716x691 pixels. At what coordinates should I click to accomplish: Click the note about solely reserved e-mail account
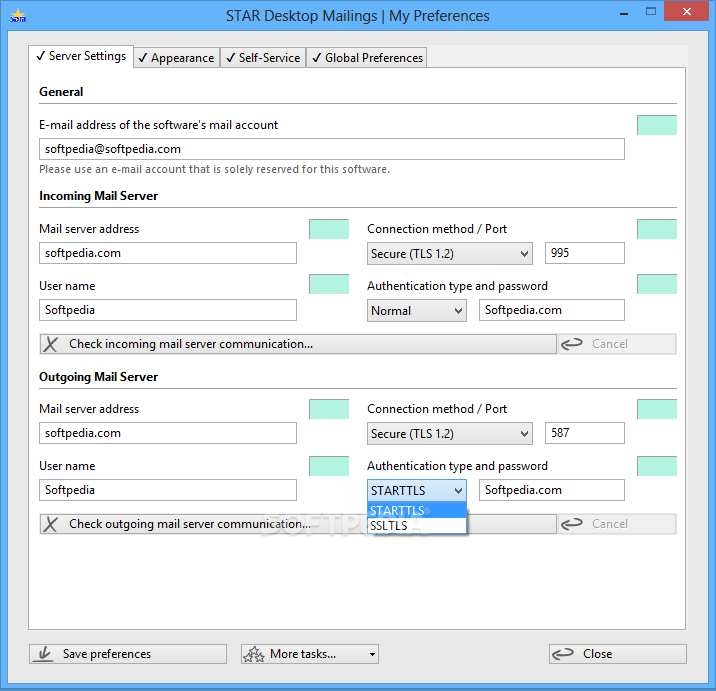pyautogui.click(x=214, y=169)
